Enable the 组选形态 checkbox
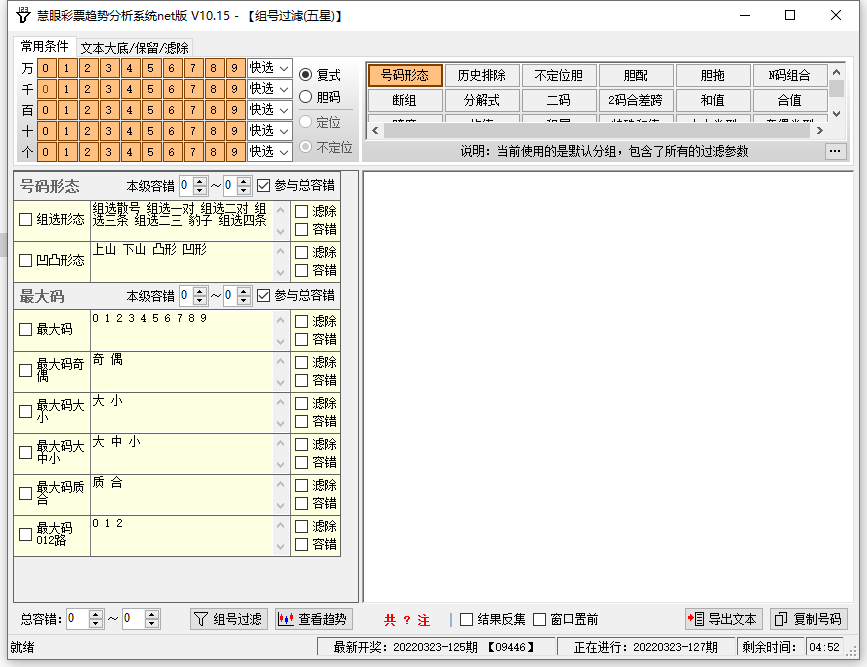Viewport: 867px width, 667px height. click(26, 220)
